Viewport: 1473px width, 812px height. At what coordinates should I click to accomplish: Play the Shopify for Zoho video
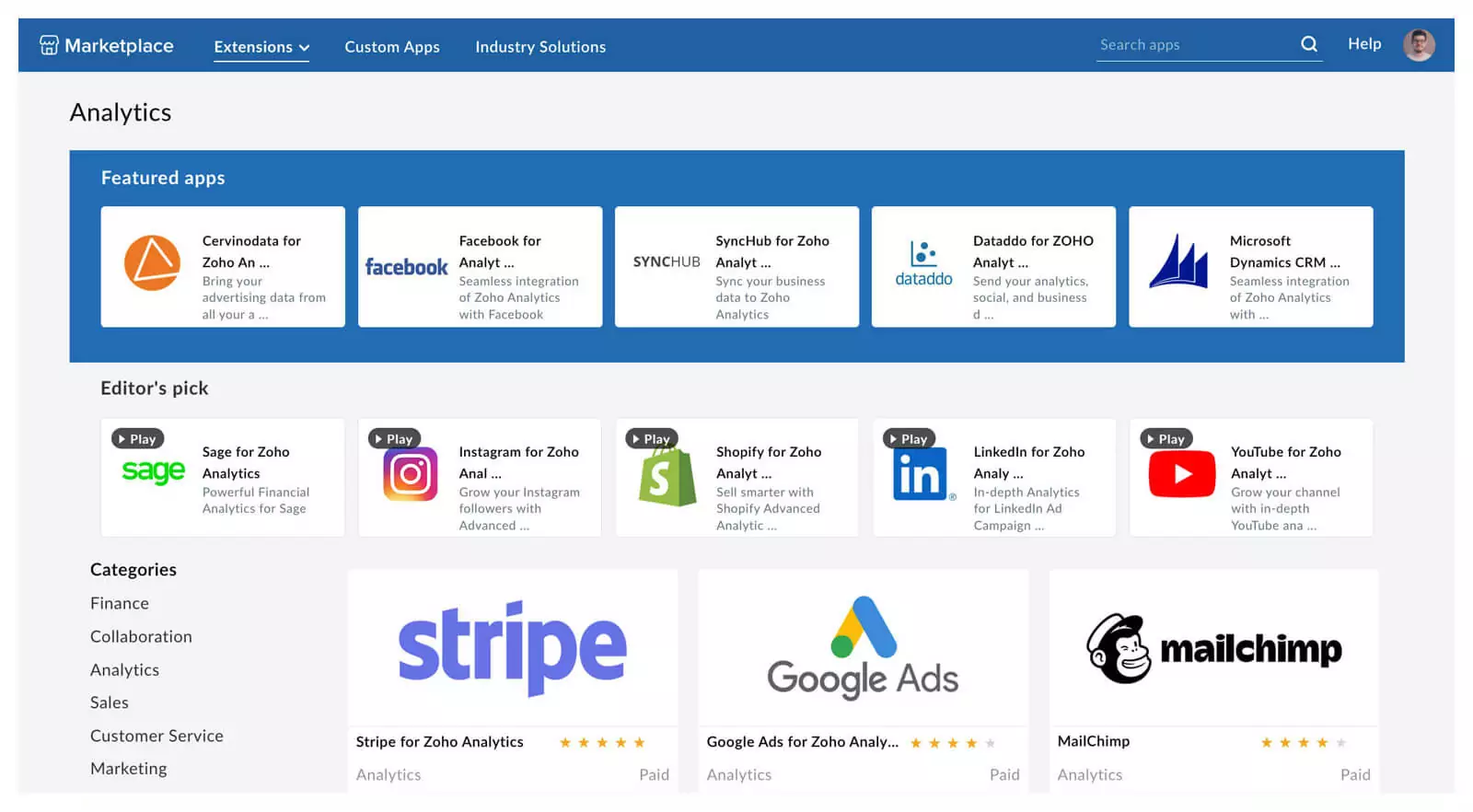pos(652,439)
